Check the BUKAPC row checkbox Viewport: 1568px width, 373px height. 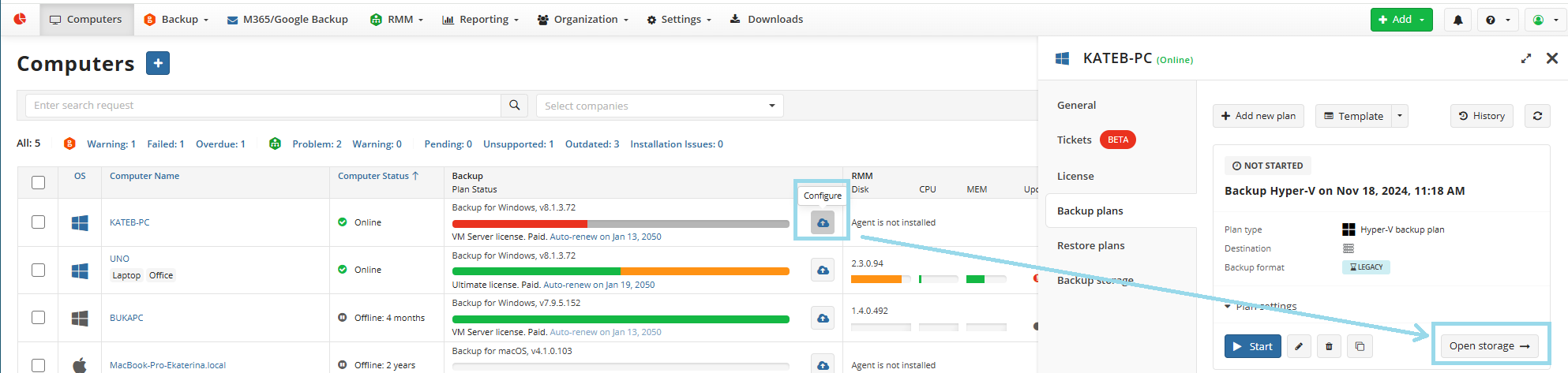point(38,317)
